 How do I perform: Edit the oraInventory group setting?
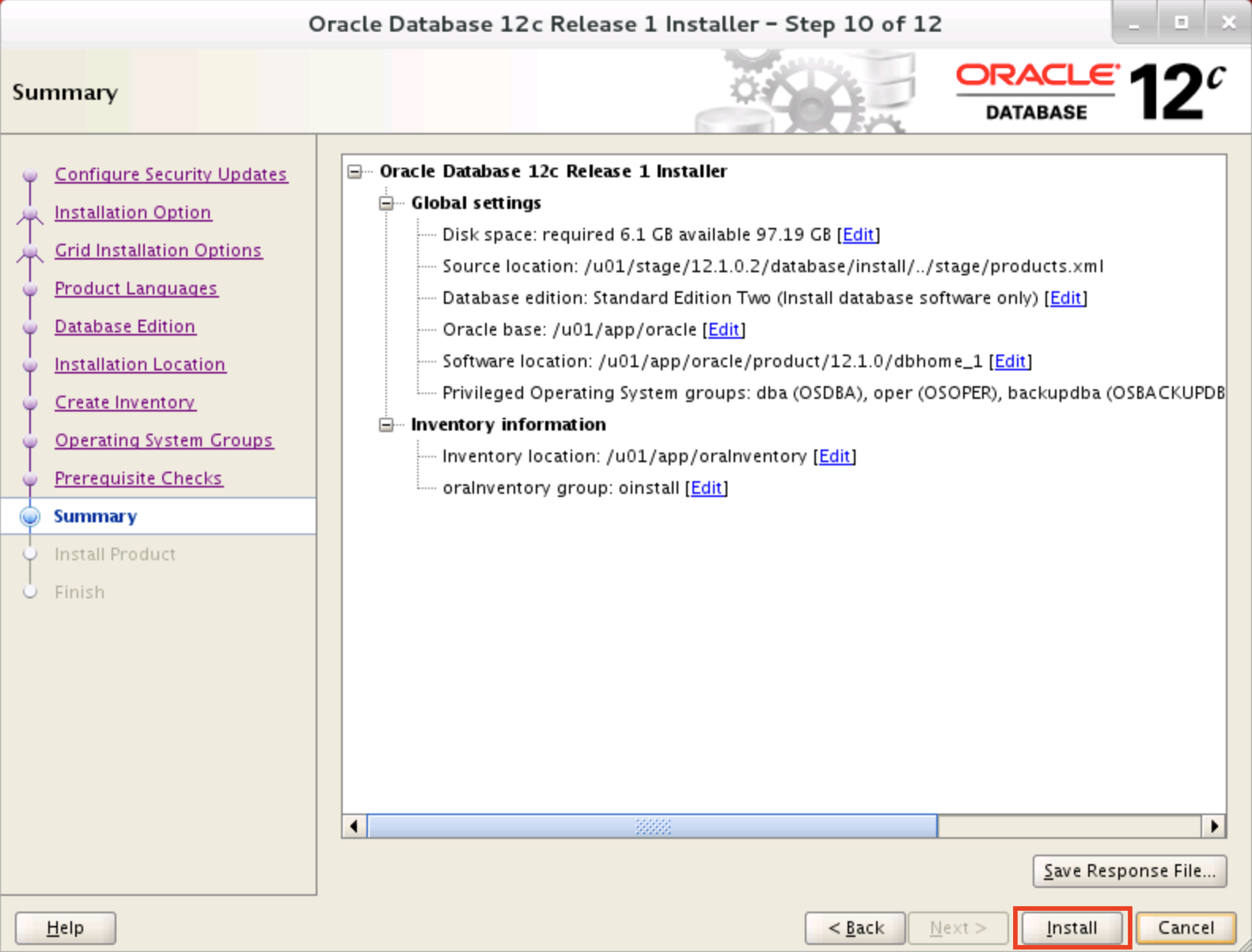click(x=707, y=488)
